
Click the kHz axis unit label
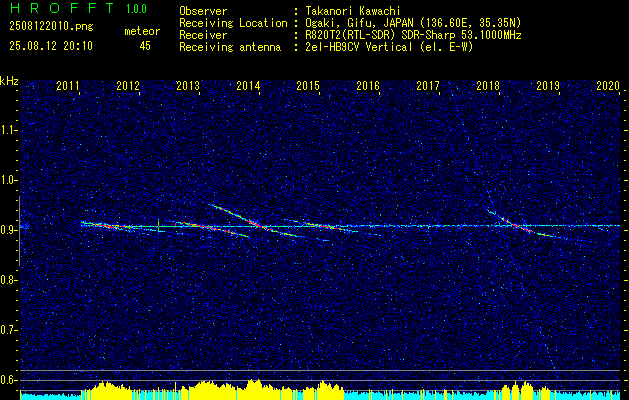pyautogui.click(x=9, y=81)
